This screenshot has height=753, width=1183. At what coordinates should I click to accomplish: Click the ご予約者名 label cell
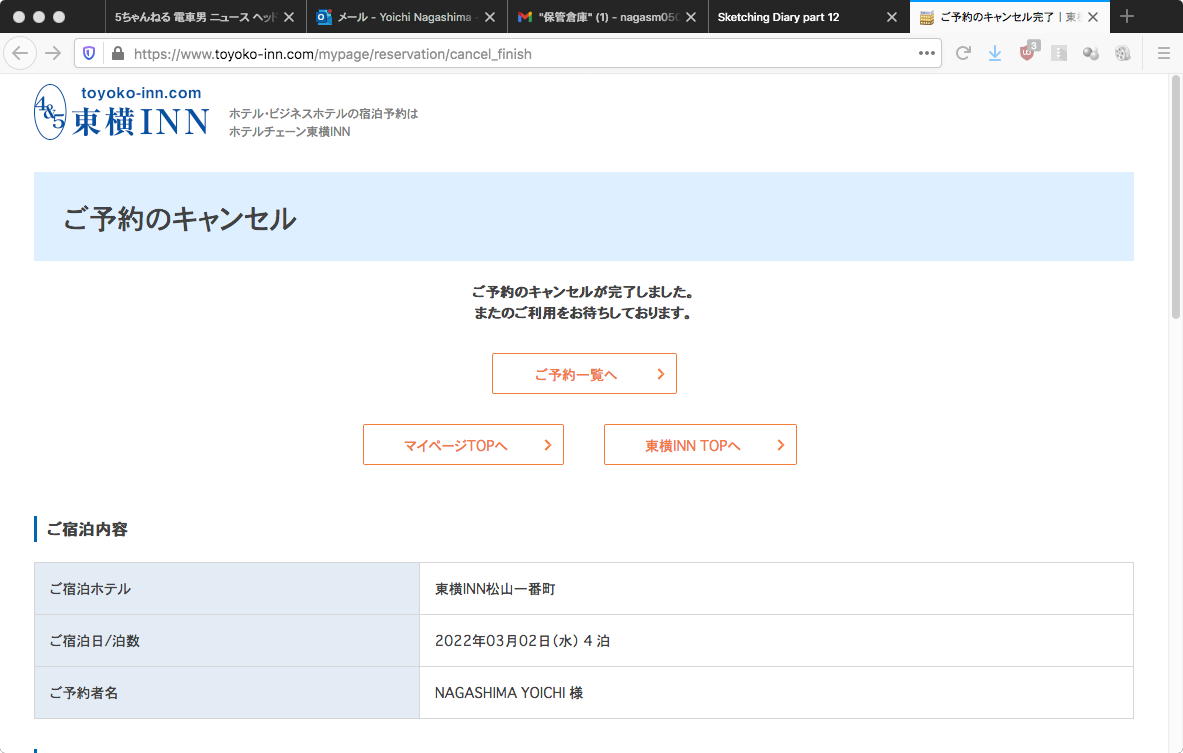[x=226, y=693]
